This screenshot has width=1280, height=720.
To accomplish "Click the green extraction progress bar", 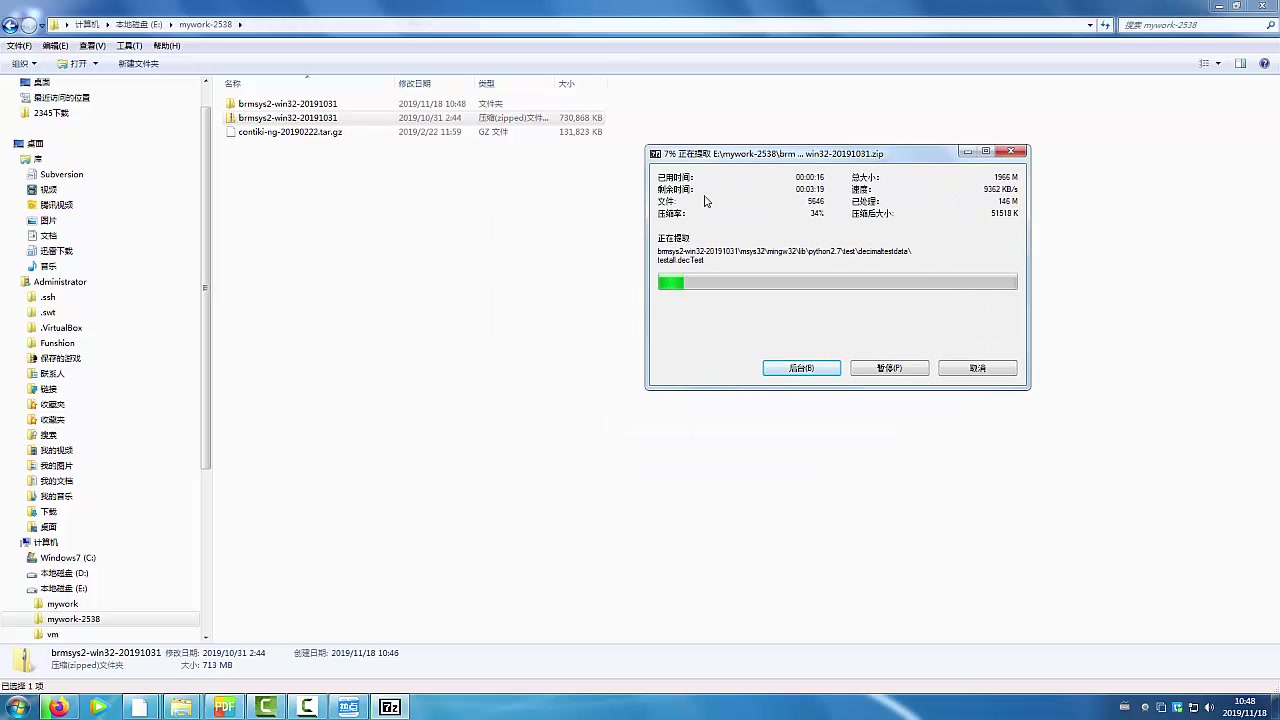I will click(x=838, y=283).
